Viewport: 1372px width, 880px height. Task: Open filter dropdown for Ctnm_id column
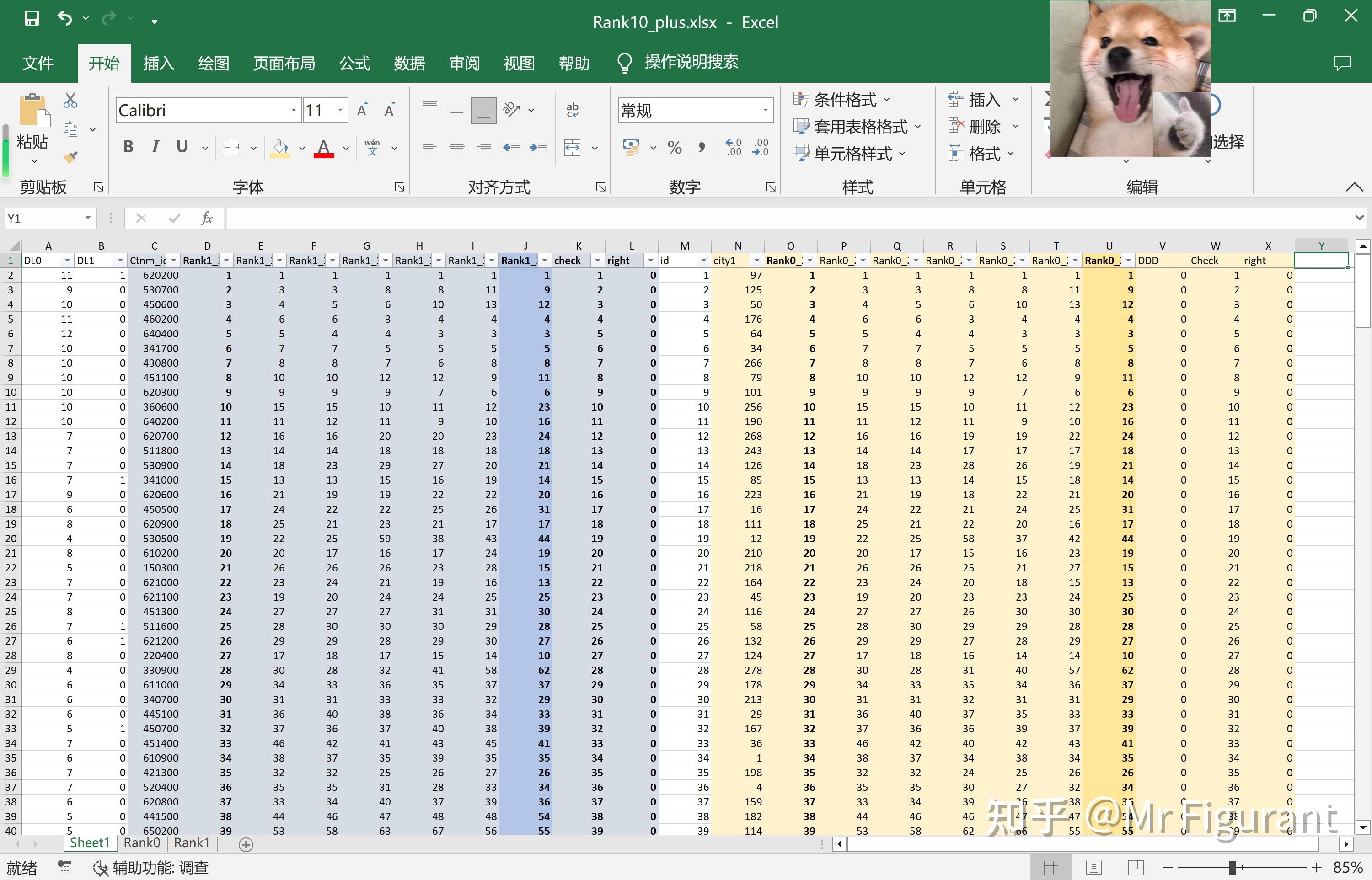click(173, 261)
